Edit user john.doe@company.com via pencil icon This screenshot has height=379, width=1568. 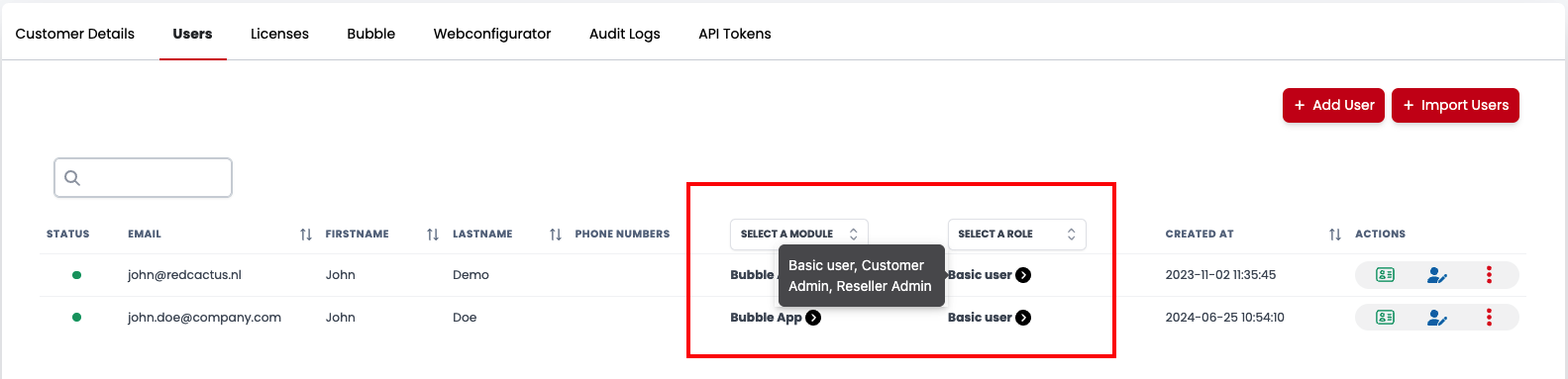tap(1437, 318)
